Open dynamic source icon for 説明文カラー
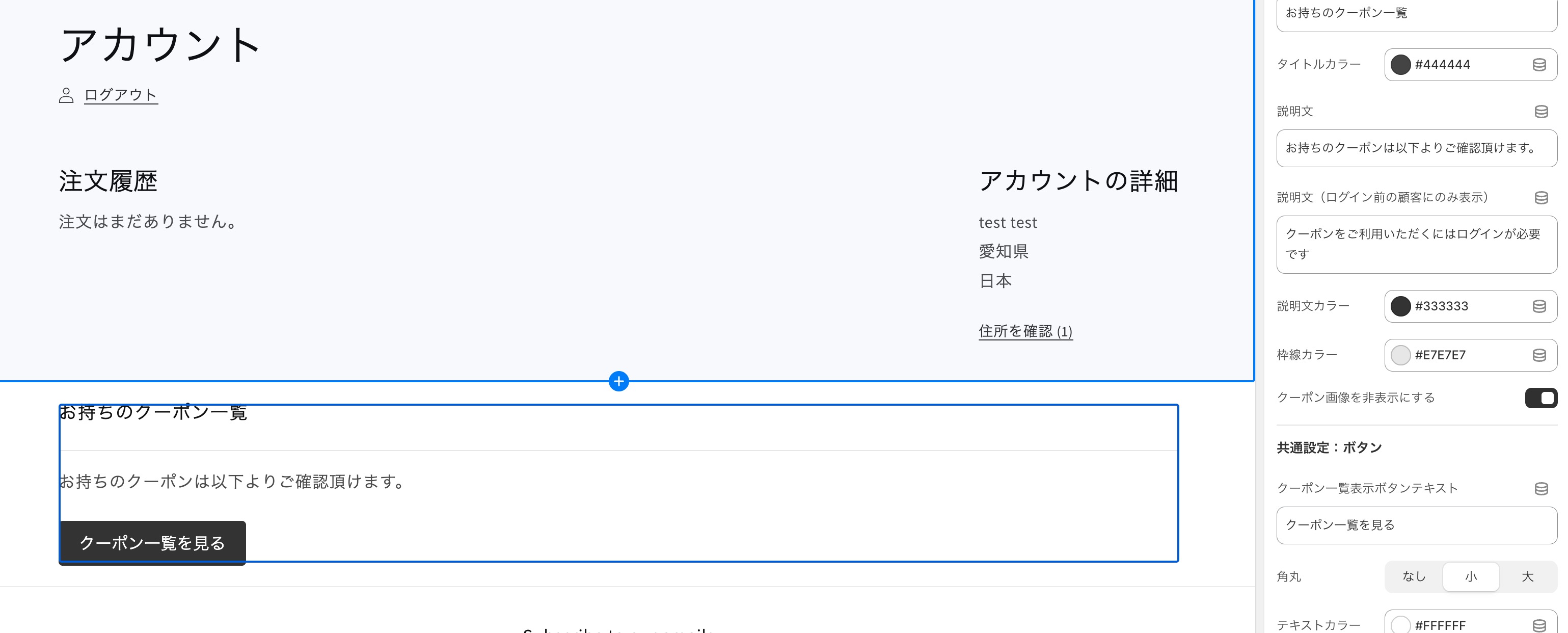This screenshot has height=633, width=1568. [1539, 306]
